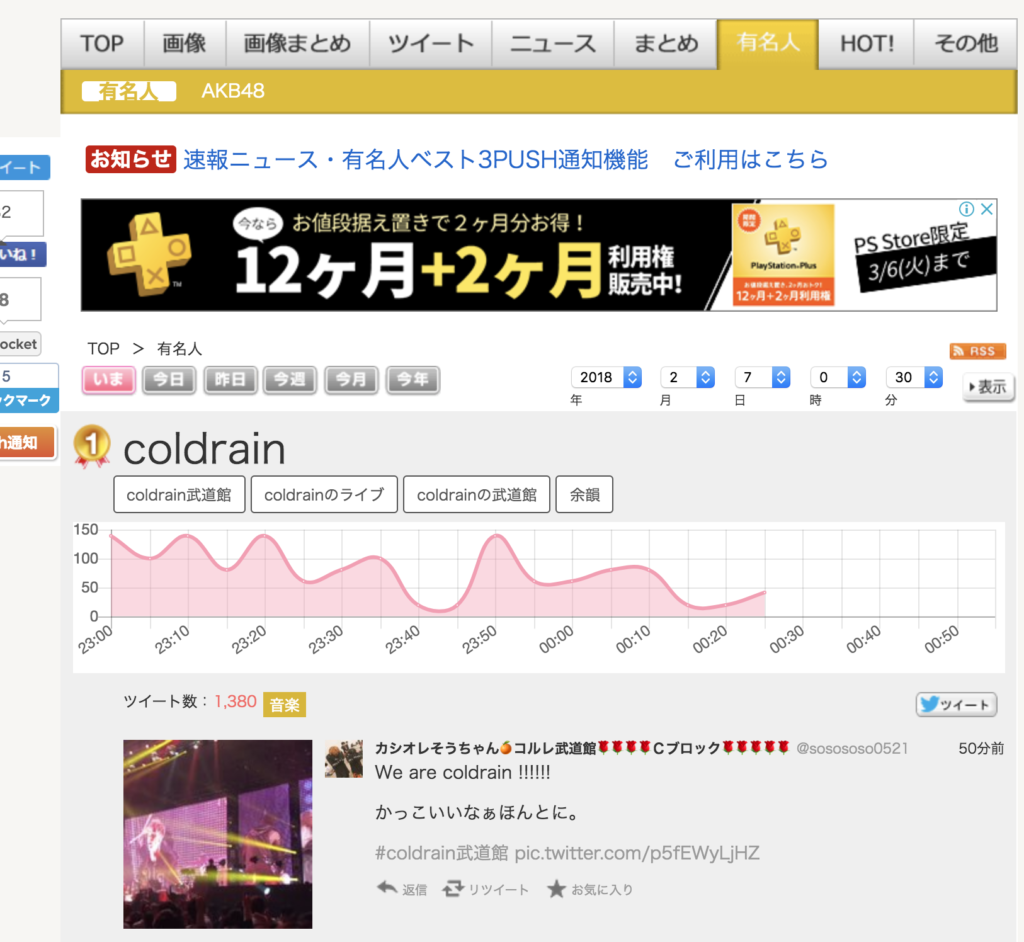Open the 音楽 category tag
The height and width of the screenshot is (942, 1024).
(285, 704)
